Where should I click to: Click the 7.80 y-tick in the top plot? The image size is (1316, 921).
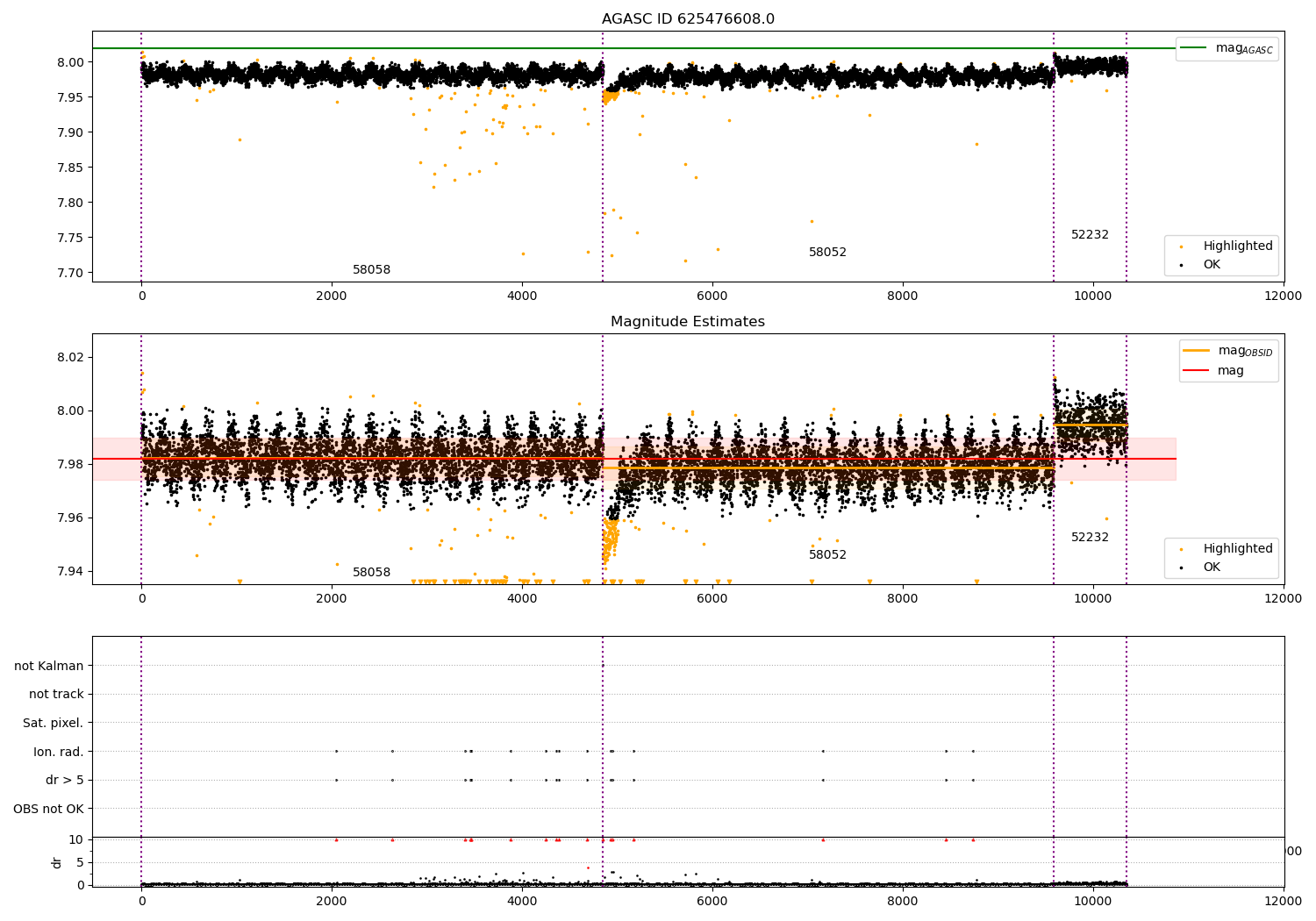[71, 203]
